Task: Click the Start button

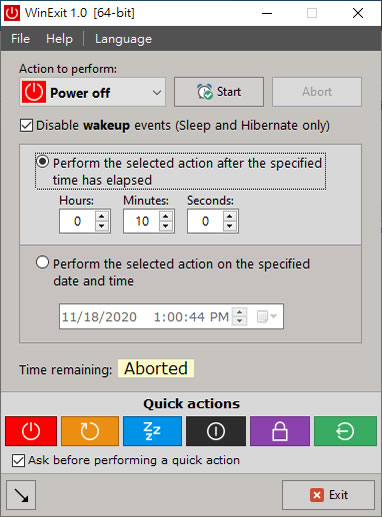Action: [219, 92]
